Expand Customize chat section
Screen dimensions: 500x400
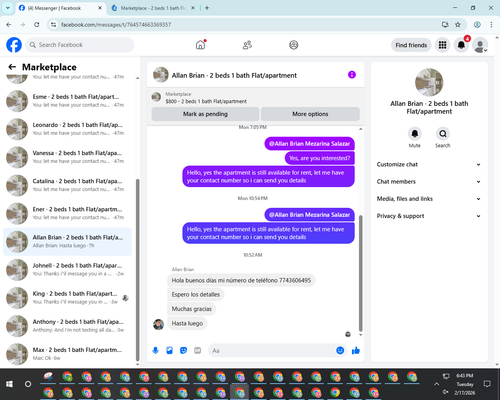click(x=429, y=164)
